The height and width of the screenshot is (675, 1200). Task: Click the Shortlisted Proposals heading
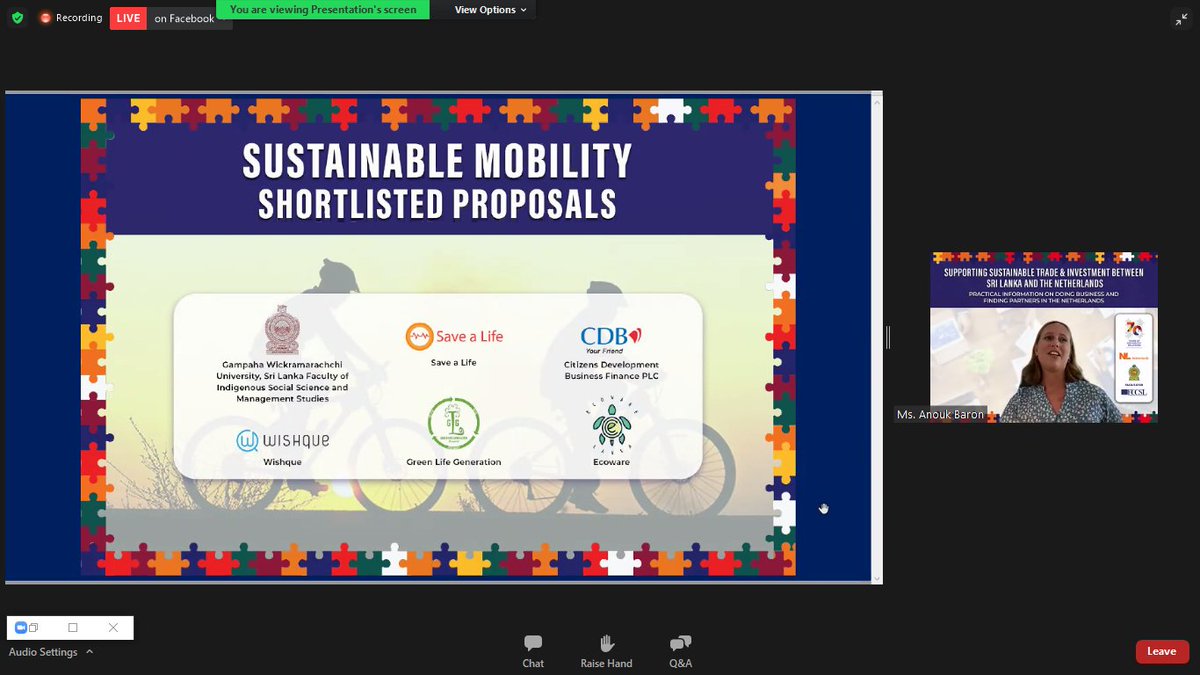coord(437,204)
